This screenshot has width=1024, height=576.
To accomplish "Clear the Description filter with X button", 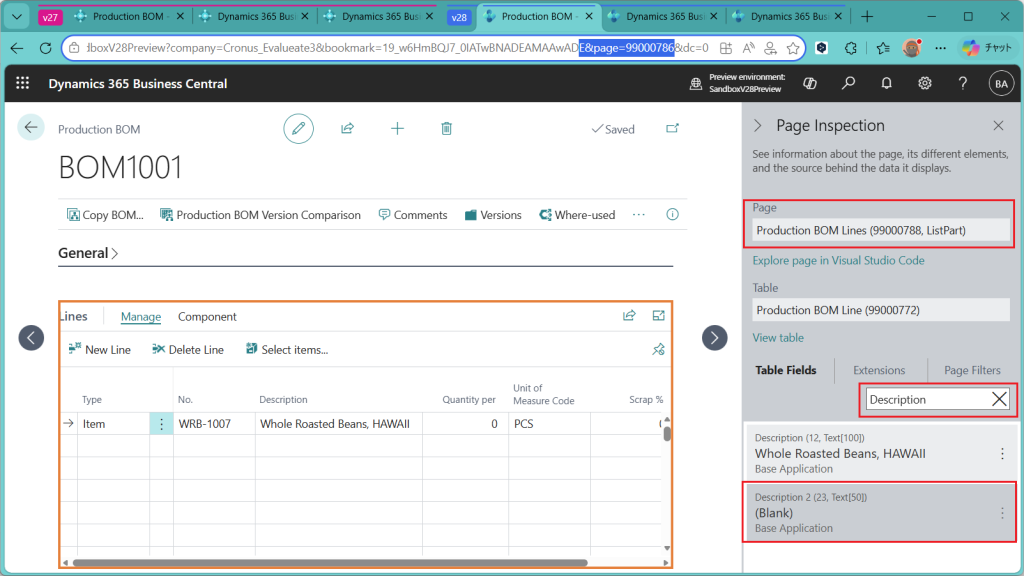I will point(998,399).
